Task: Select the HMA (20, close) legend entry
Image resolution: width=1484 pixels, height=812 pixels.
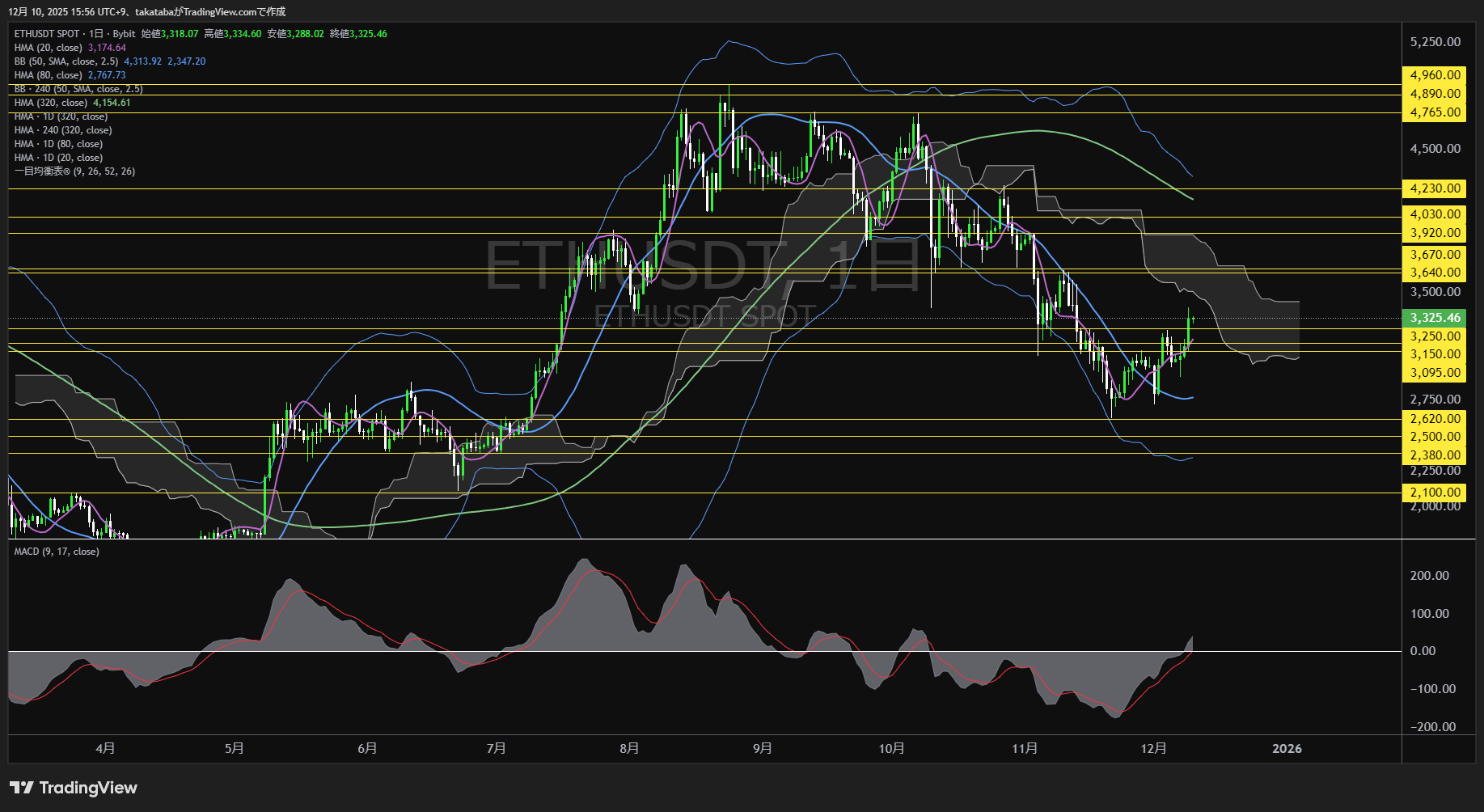Action: click(x=49, y=48)
